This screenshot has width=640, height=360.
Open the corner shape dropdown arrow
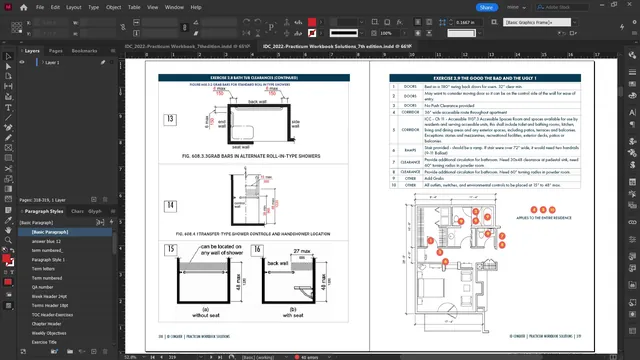click(480, 33)
